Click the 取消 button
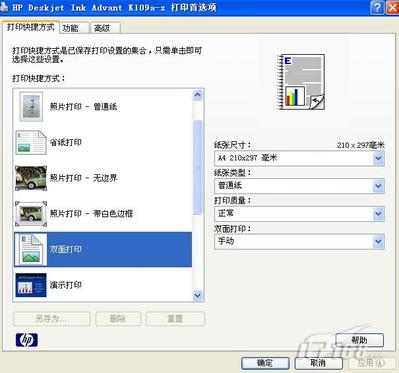Image resolution: width=399 pixels, height=373 pixels. point(318,363)
